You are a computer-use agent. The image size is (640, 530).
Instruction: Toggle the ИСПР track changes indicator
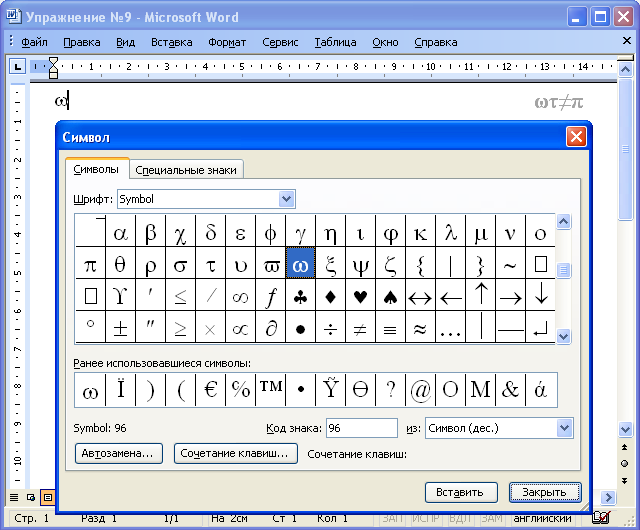tap(425, 518)
